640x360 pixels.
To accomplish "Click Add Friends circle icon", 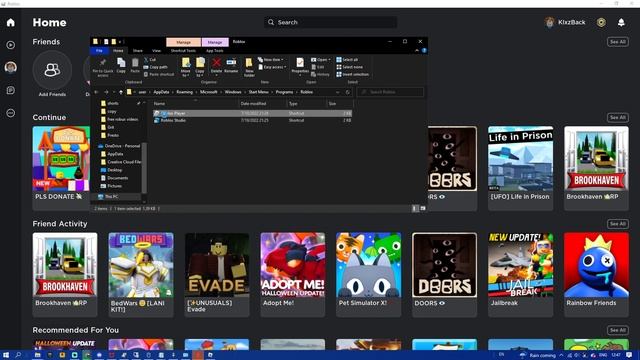I will pyautogui.click(x=52, y=70).
